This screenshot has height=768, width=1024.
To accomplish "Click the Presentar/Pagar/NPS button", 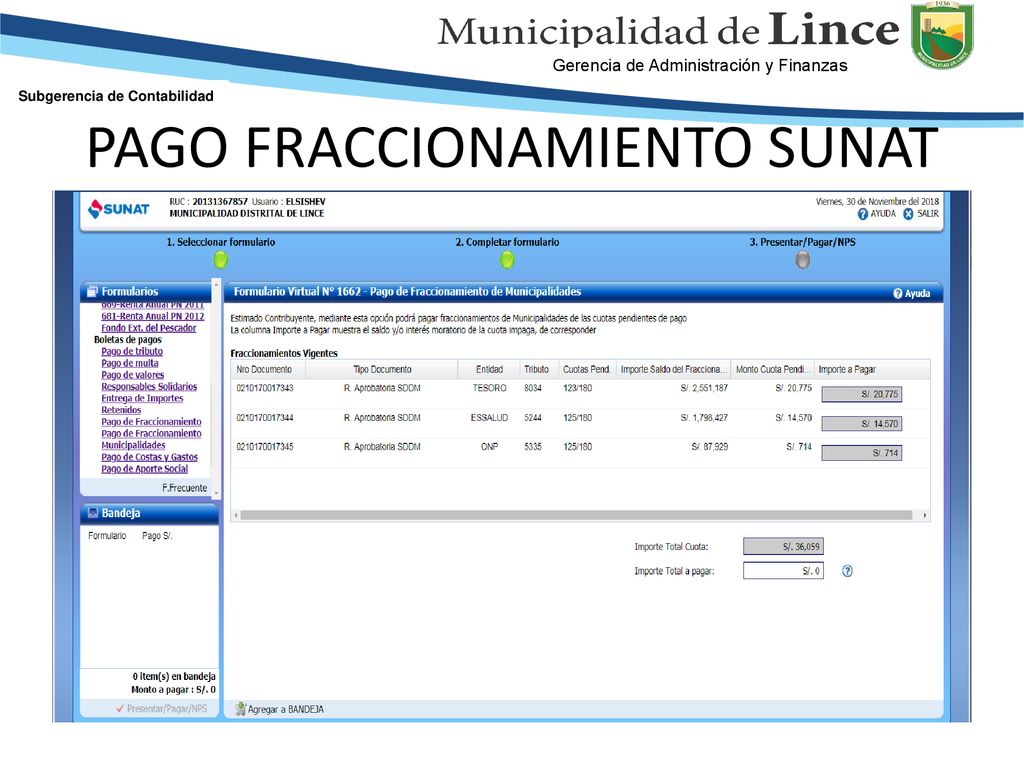I will (x=161, y=709).
